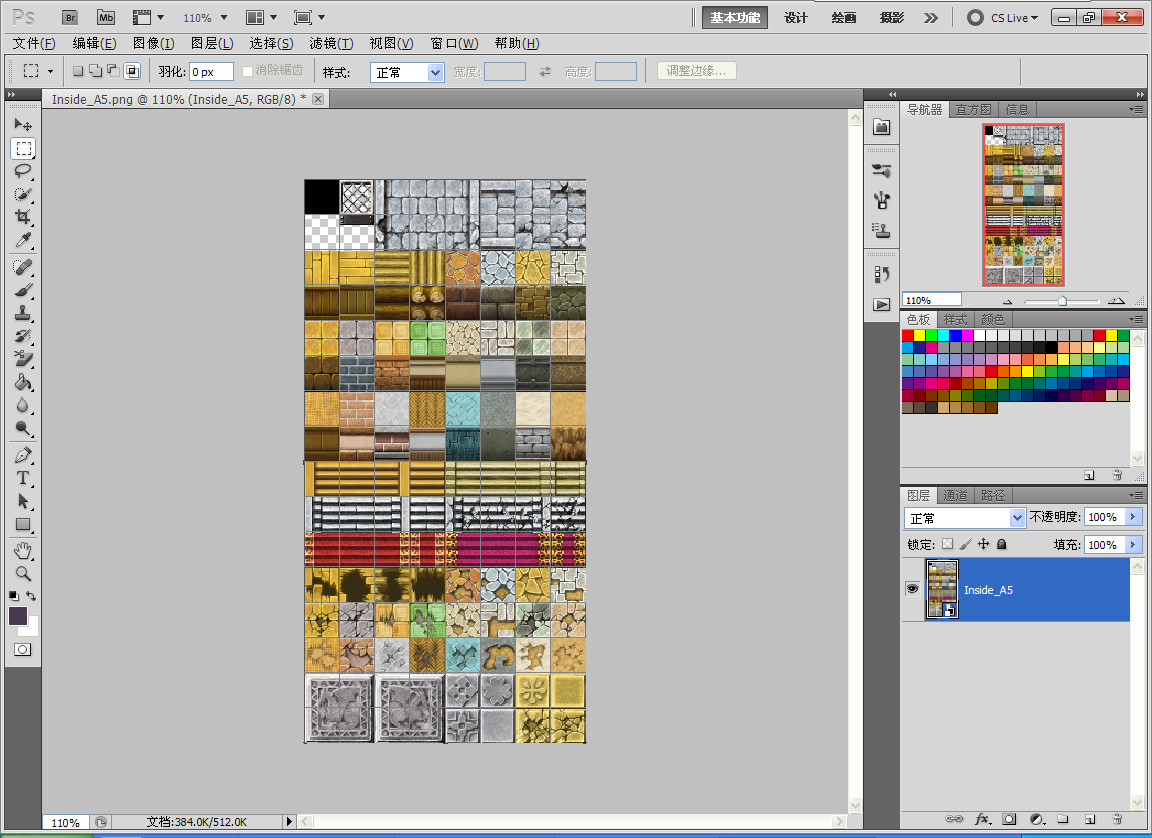1152x838 pixels.
Task: Expand the CS Live menu
Action: (1004, 18)
